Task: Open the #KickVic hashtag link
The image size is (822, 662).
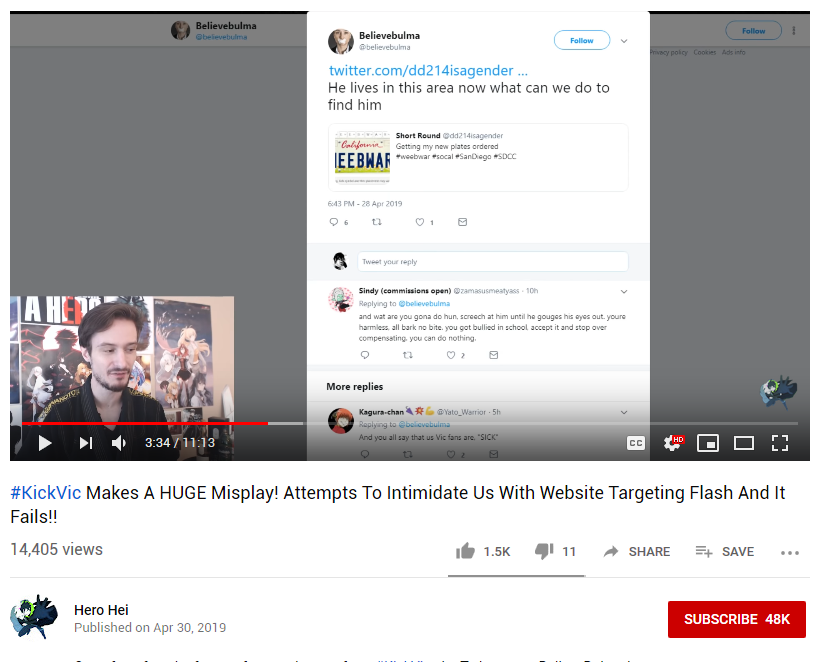Action: click(46, 493)
